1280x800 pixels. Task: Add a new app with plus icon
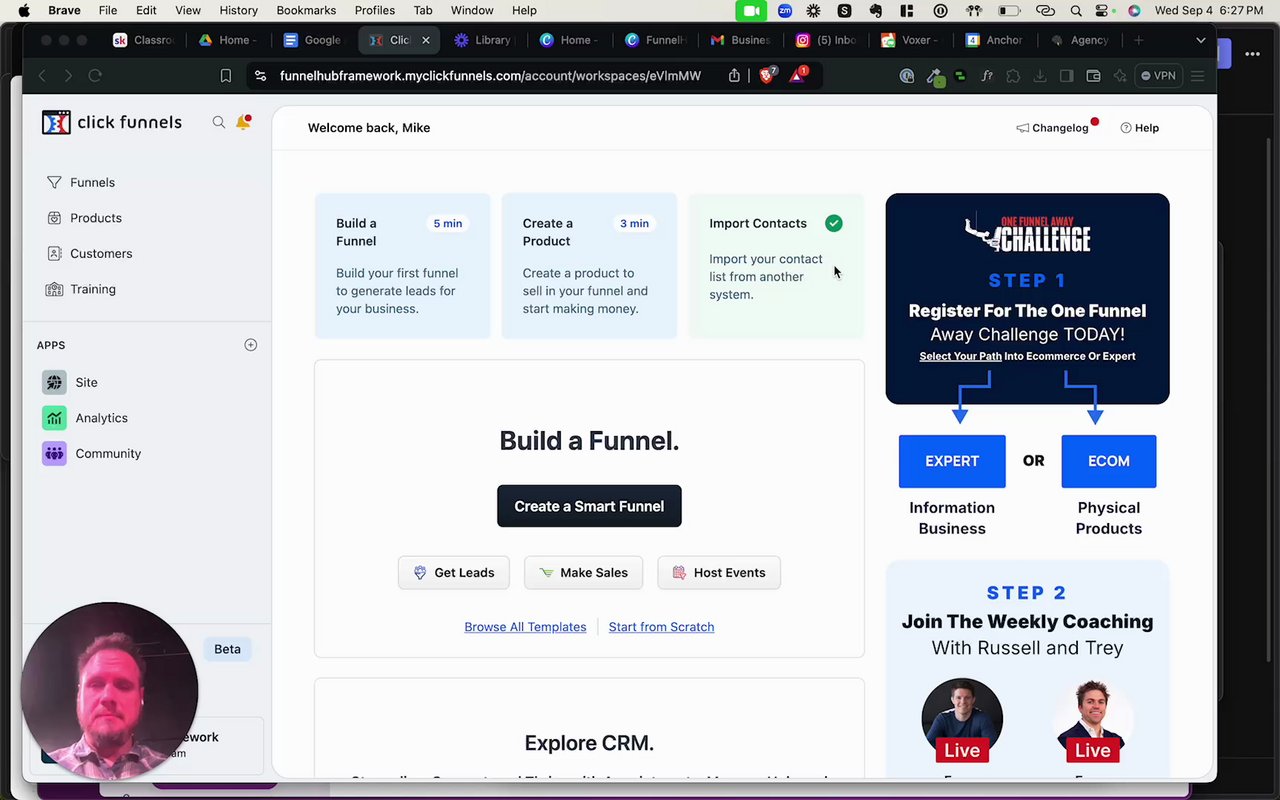tap(251, 345)
